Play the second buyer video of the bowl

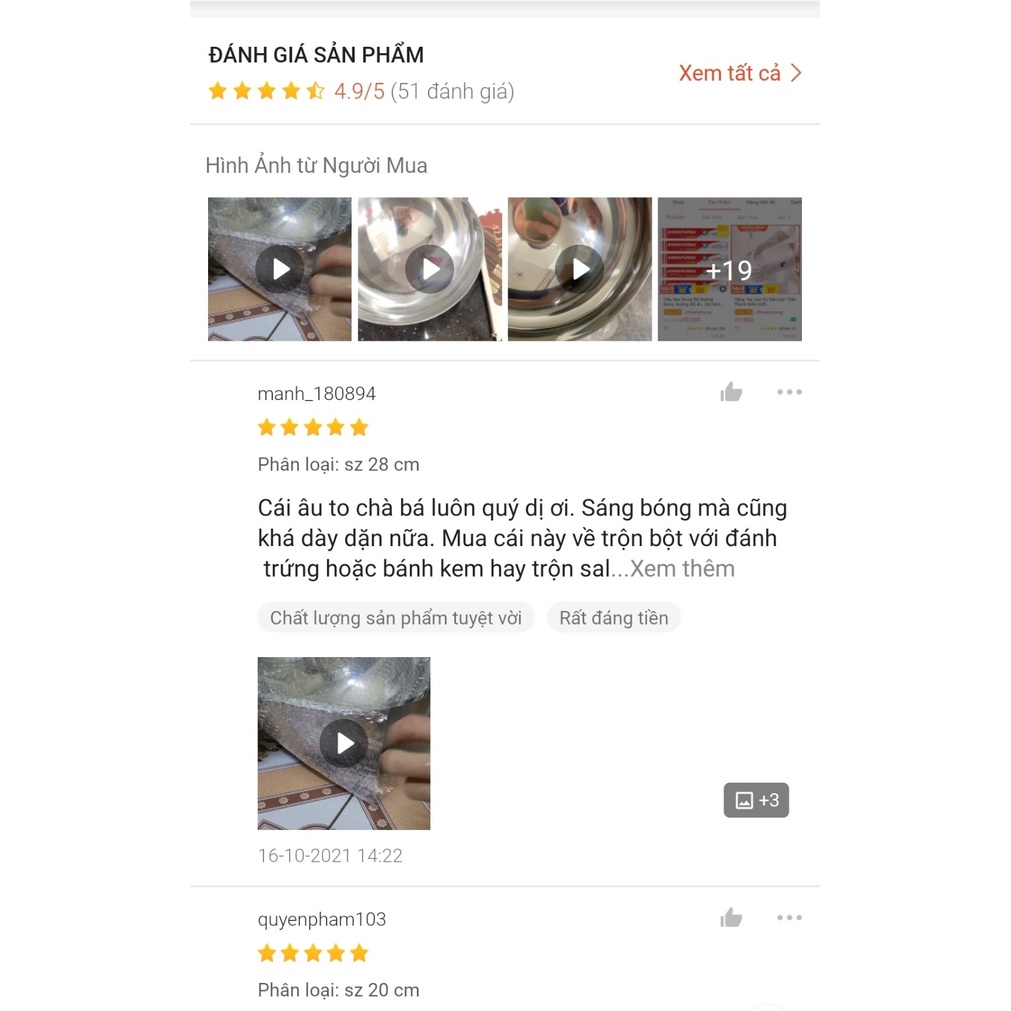[x=429, y=269]
